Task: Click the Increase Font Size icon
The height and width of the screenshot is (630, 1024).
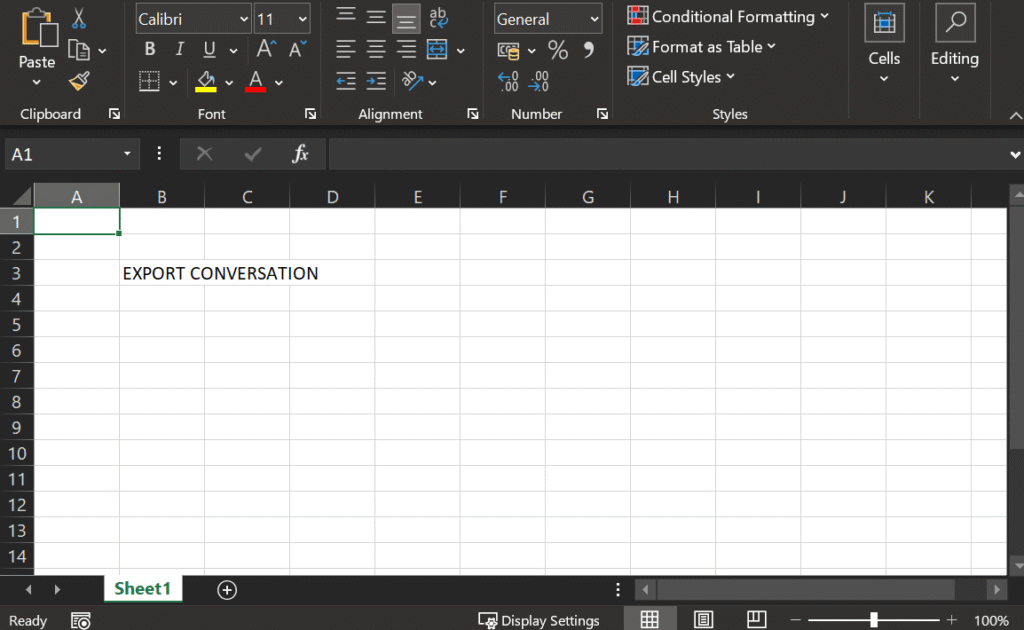Action: point(265,50)
